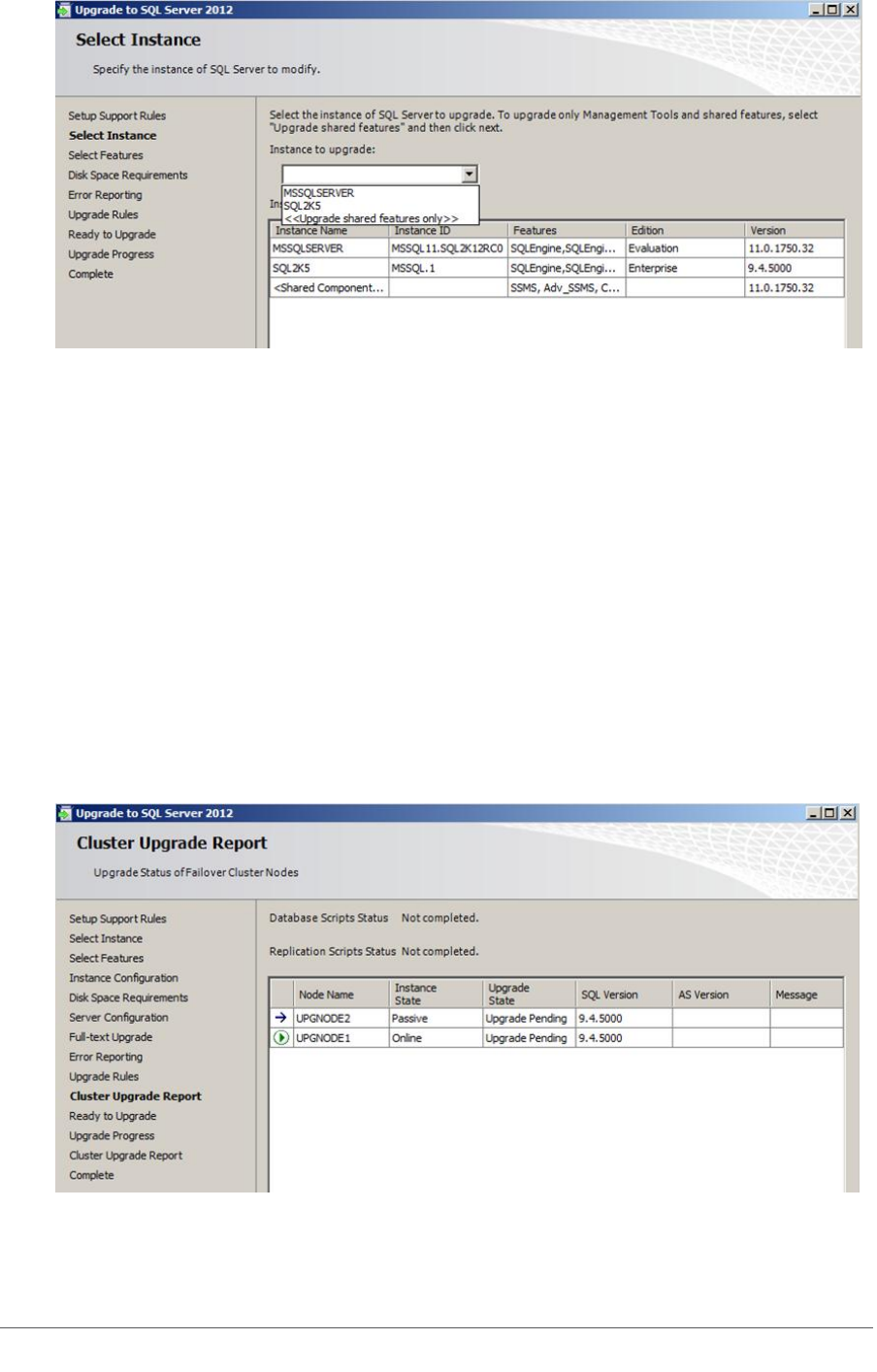
Task: Close the Select Instance setup window
Action: point(851,10)
